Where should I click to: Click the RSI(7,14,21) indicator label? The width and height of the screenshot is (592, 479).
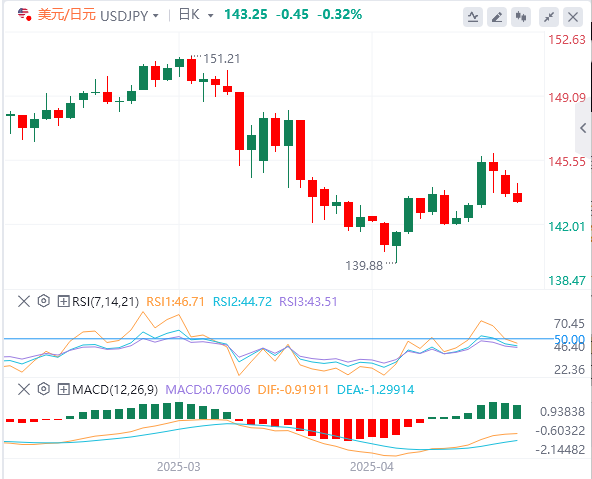[x=105, y=302]
